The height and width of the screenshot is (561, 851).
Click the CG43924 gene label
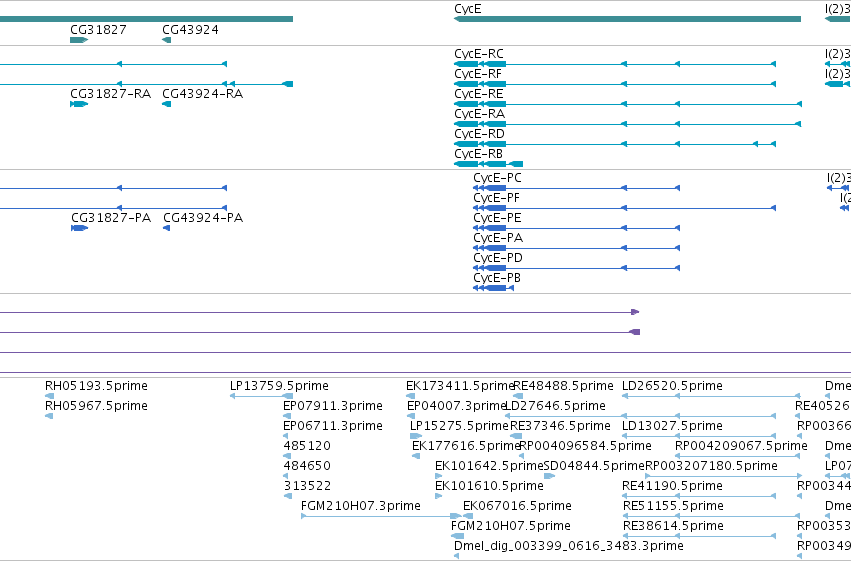(x=190, y=30)
